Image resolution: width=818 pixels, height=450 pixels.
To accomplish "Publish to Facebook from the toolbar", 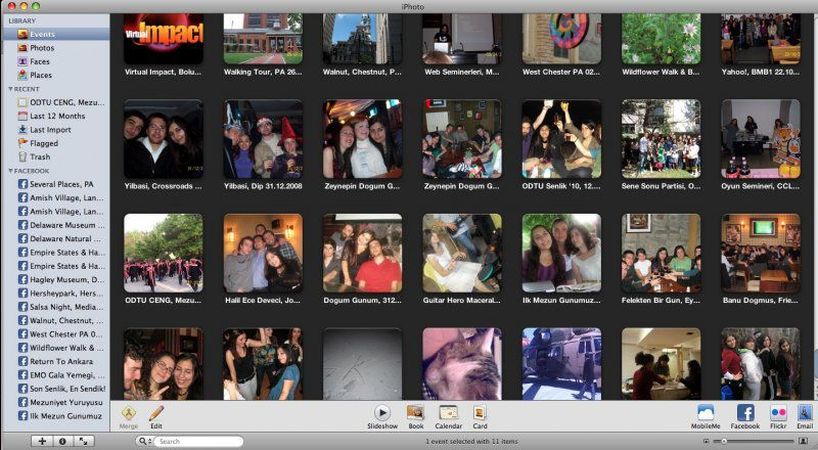I will point(745,413).
